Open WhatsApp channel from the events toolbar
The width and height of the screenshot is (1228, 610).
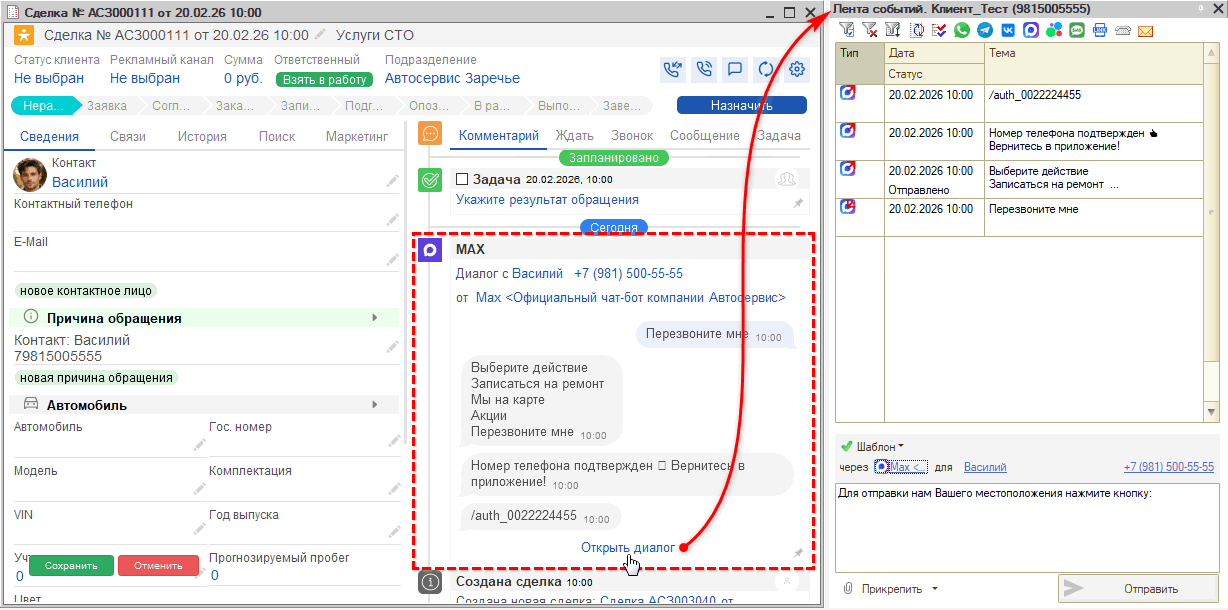[x=961, y=31]
